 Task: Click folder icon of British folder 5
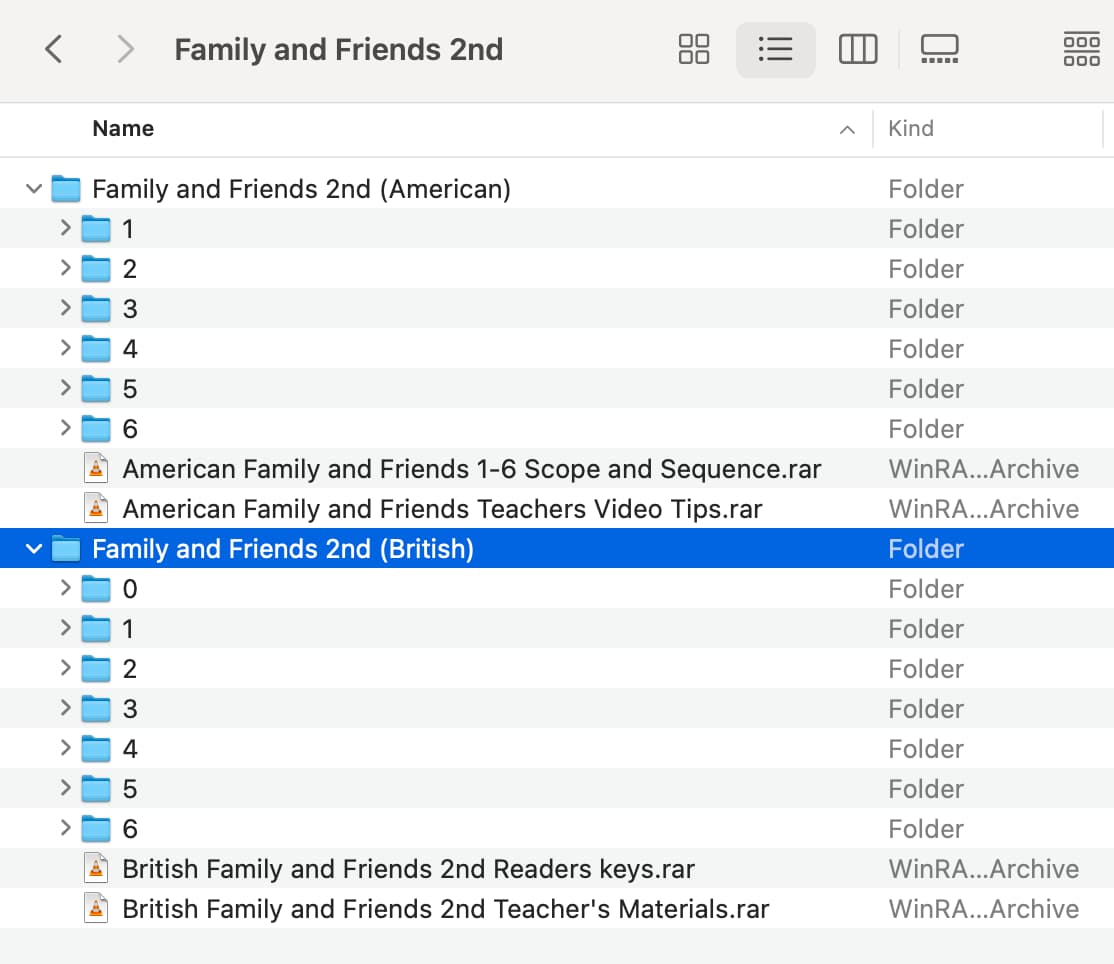coord(96,789)
